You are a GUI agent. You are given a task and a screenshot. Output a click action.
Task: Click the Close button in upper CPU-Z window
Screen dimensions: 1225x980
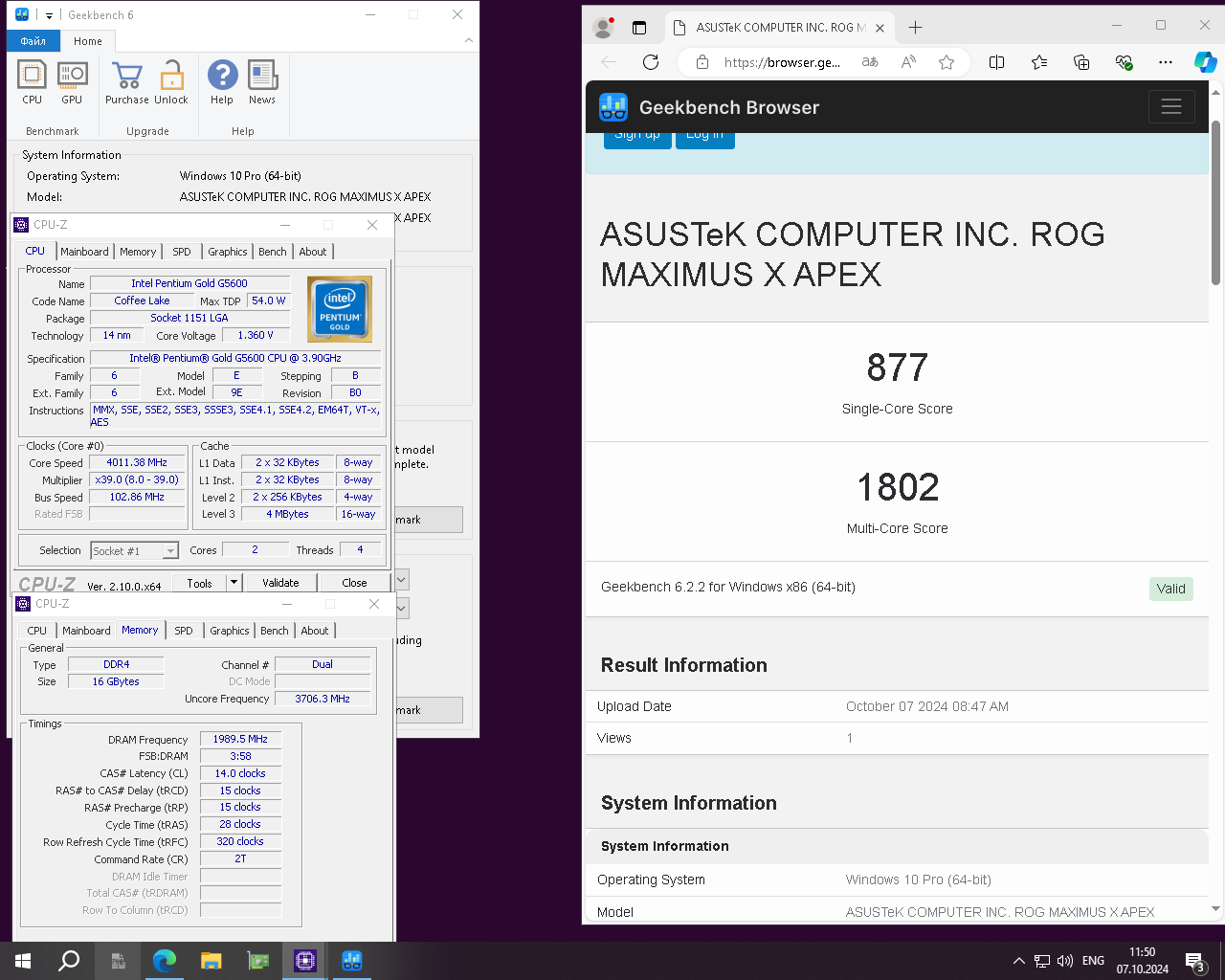click(x=354, y=583)
